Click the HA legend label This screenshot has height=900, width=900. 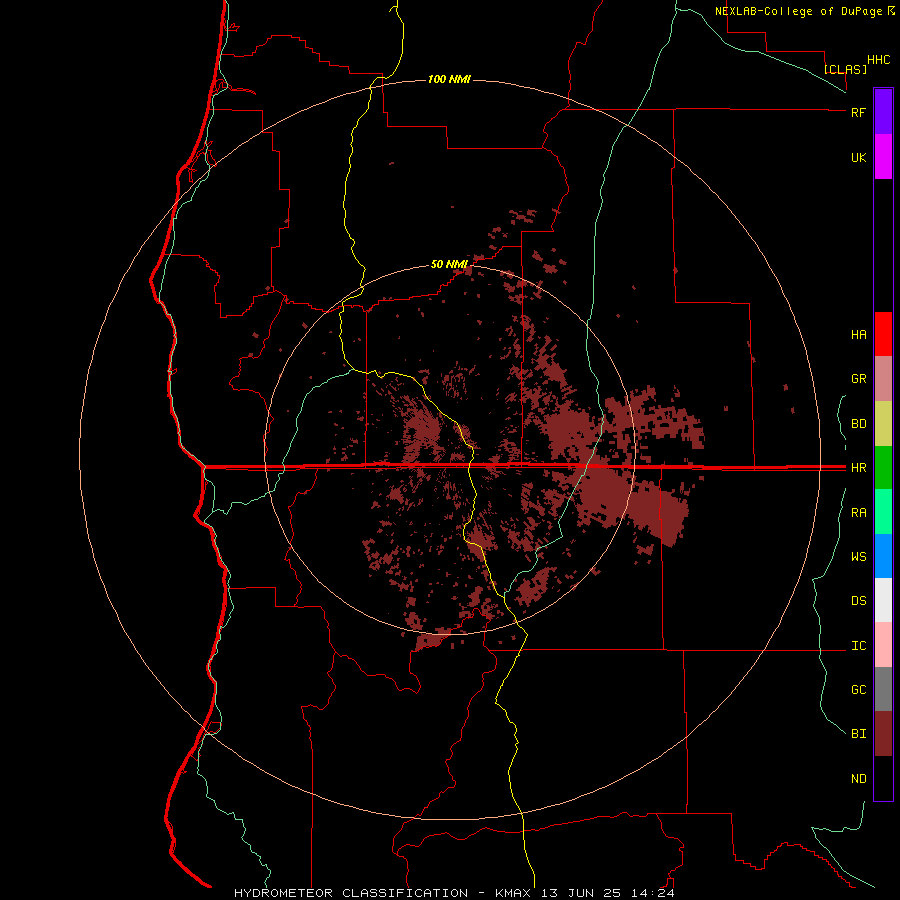tap(858, 334)
